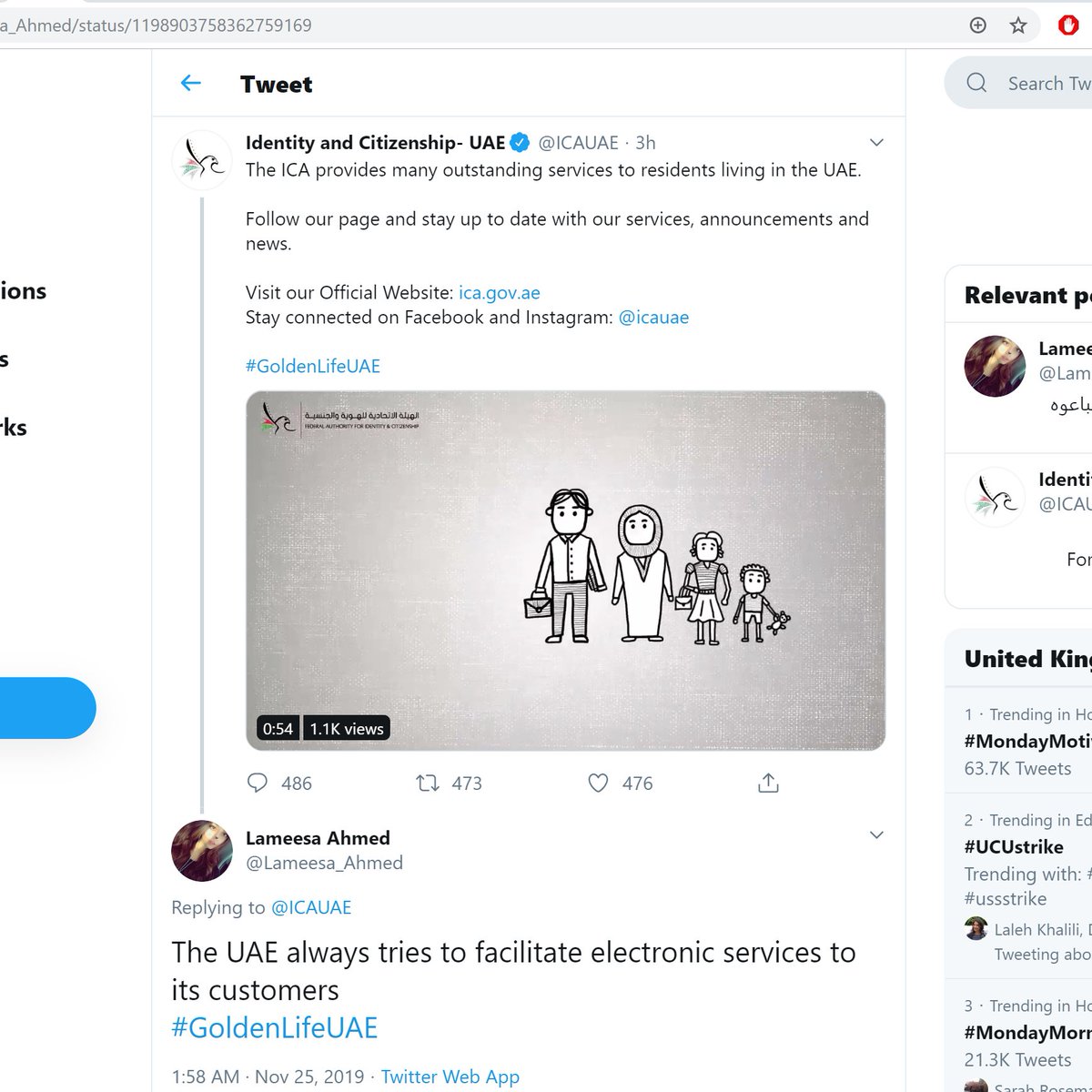Click the verified badge next to ICAUAE
1092x1092 pixels.
(x=520, y=143)
